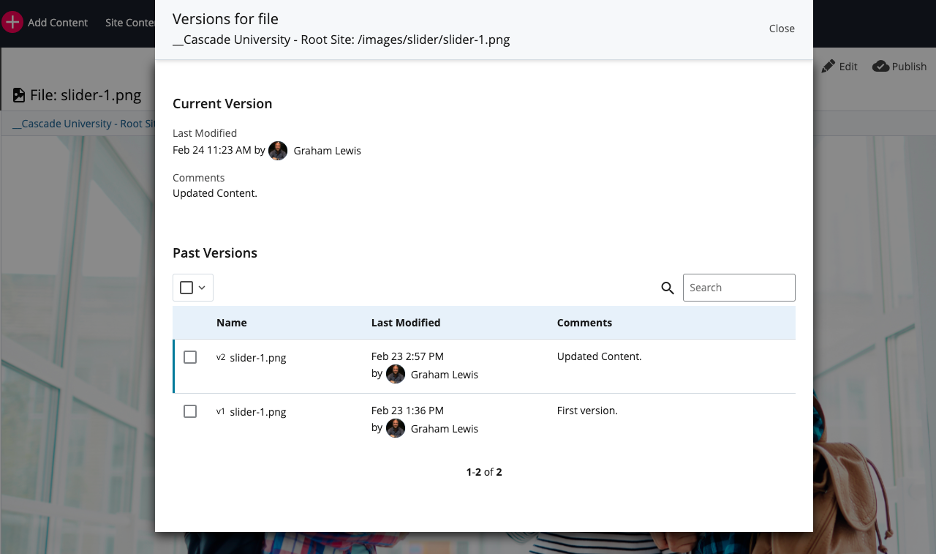Open the _Cascade University - Root Site breadcrumb
Viewport: 936px width, 554px height.
(x=84, y=124)
